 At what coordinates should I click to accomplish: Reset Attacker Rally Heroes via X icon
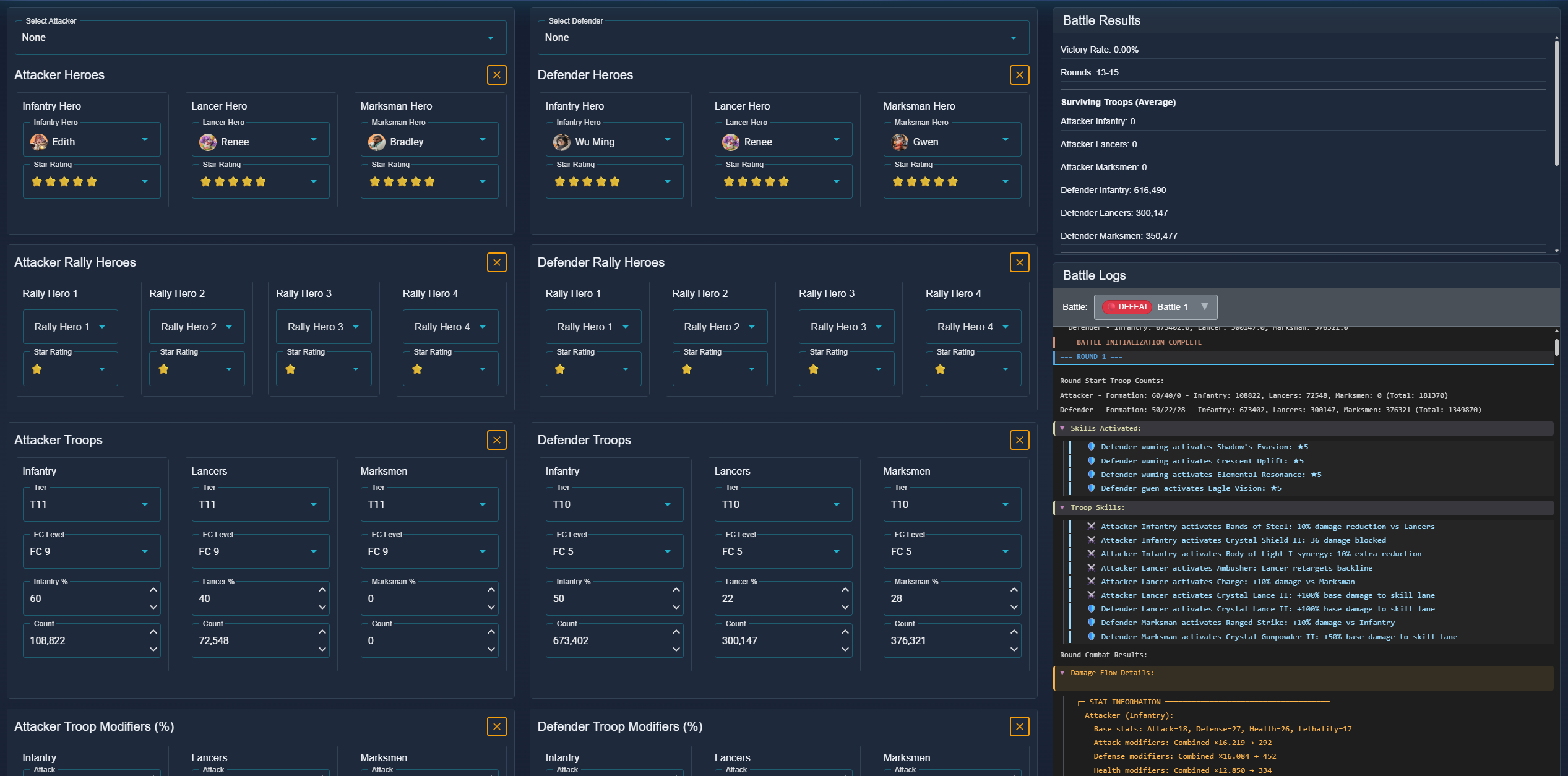pos(496,262)
